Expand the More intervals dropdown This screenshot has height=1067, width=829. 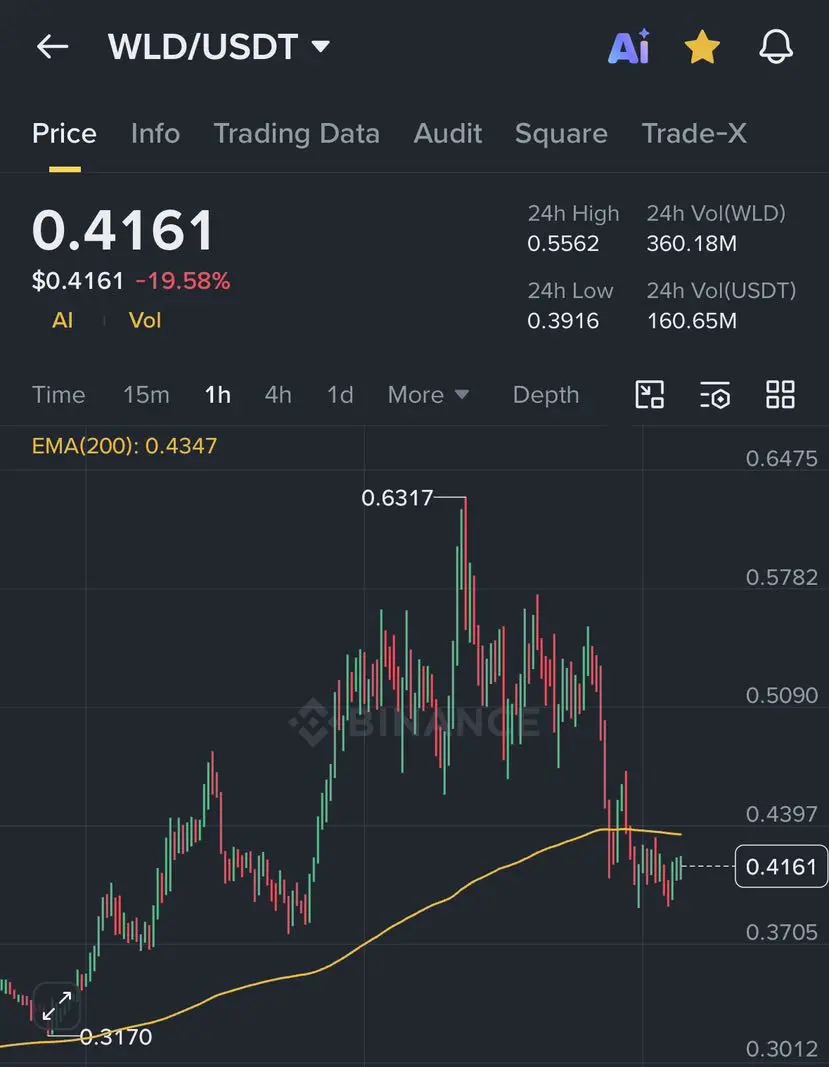coord(428,395)
